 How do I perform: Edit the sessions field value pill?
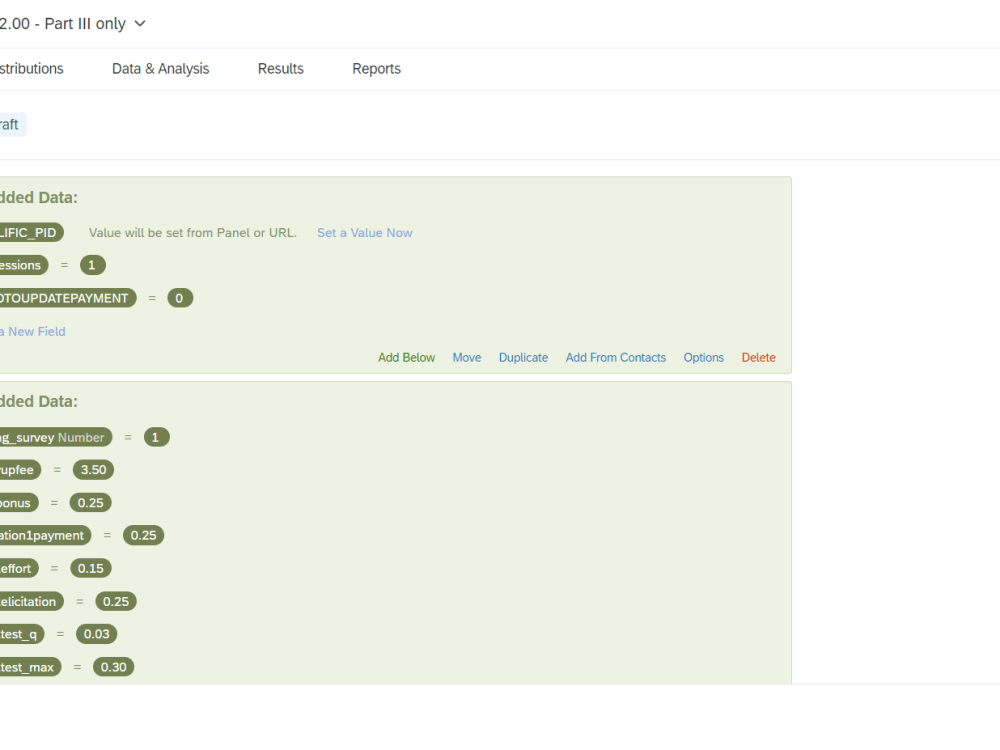coord(92,264)
